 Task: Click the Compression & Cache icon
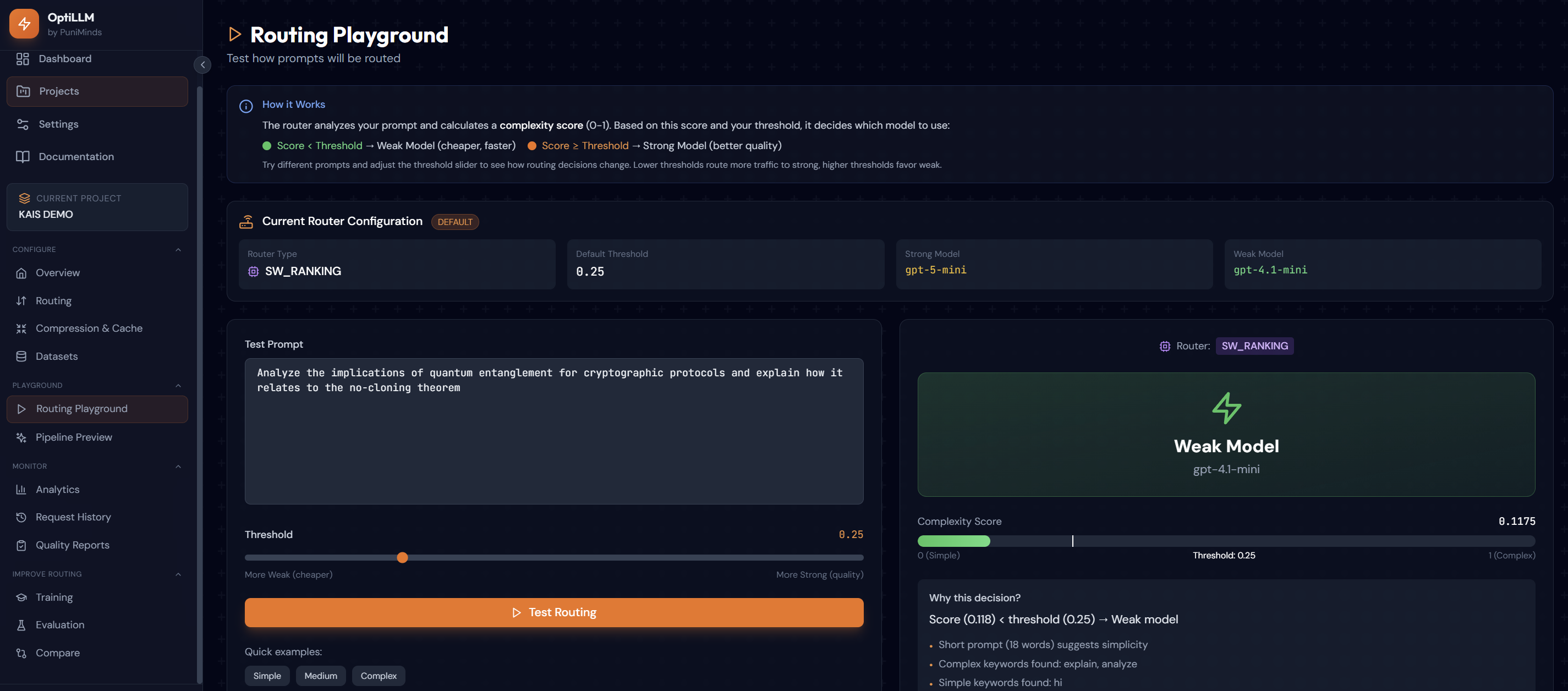point(21,328)
